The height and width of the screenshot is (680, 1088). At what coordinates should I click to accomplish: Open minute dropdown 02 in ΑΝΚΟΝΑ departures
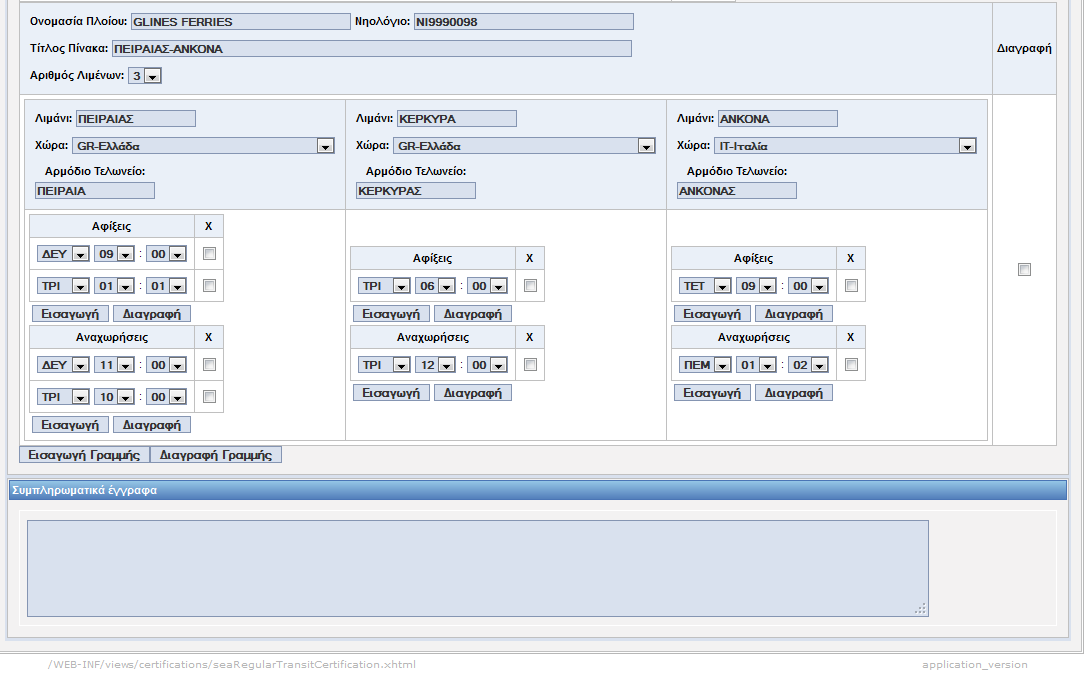(x=808, y=365)
